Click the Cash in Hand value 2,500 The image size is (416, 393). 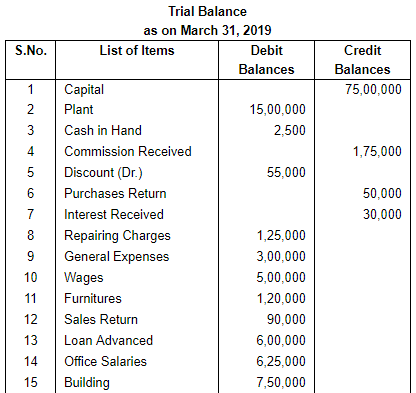click(290, 130)
